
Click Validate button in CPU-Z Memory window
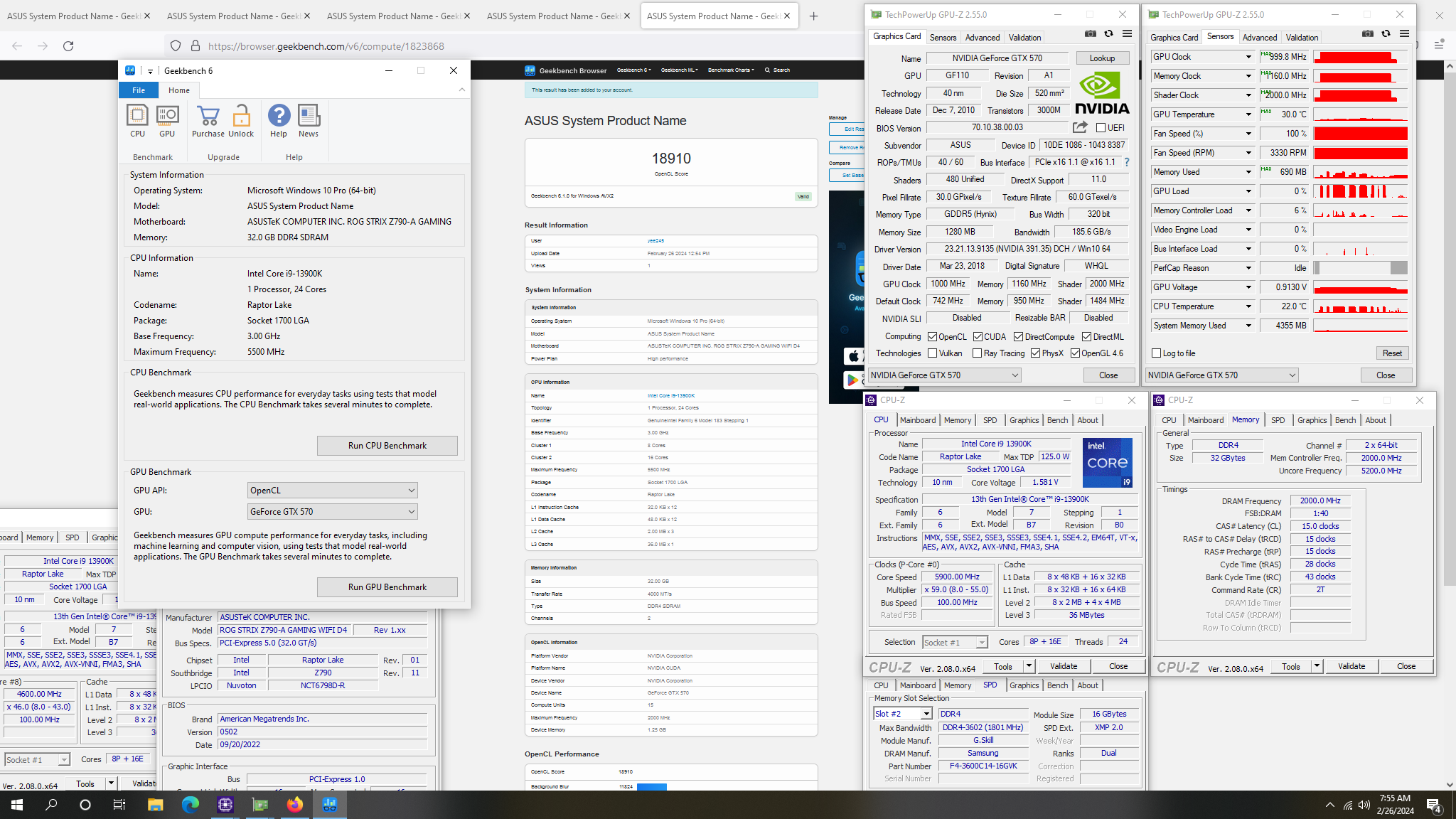click(x=1351, y=666)
